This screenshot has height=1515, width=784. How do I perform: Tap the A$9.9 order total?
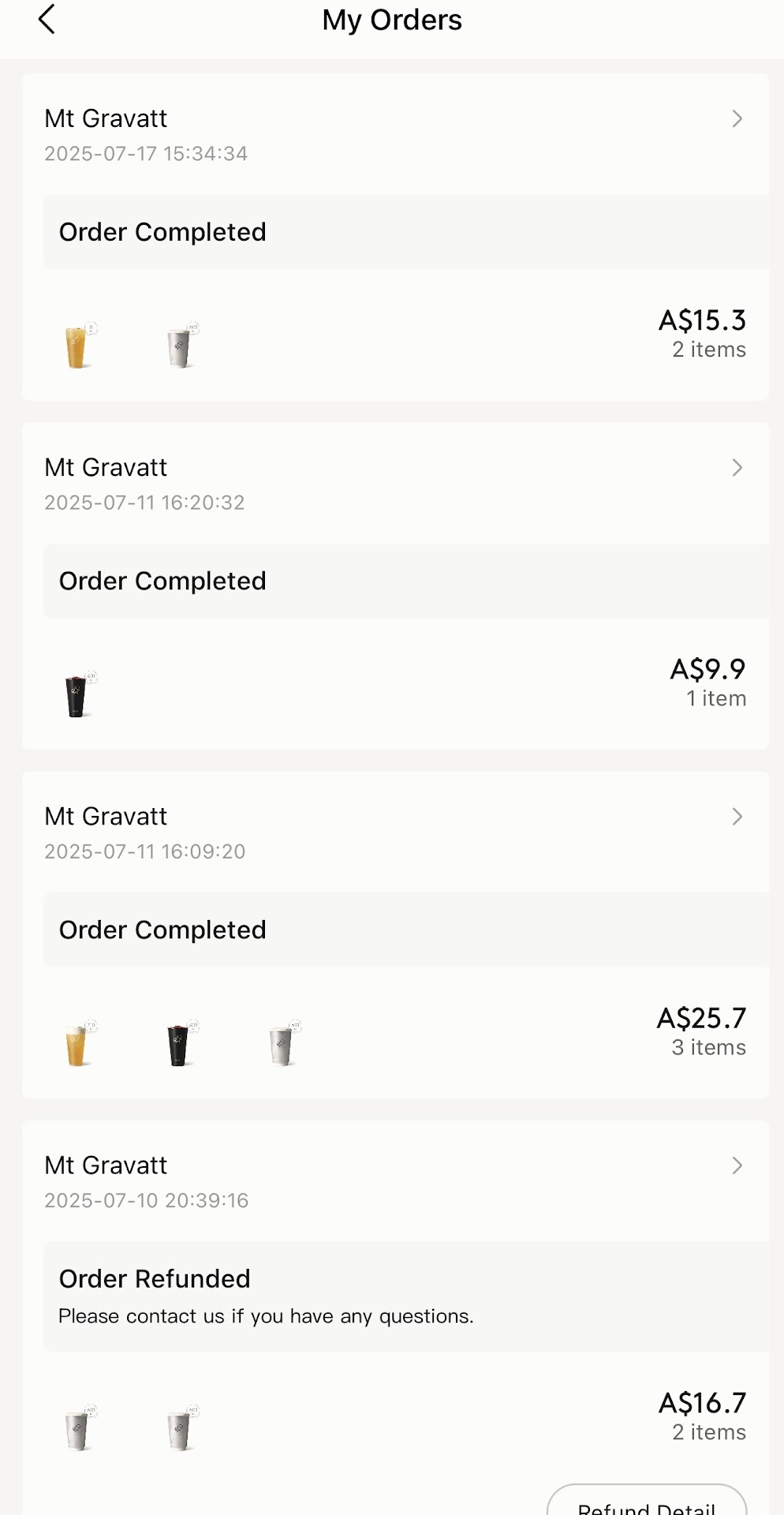tap(707, 670)
